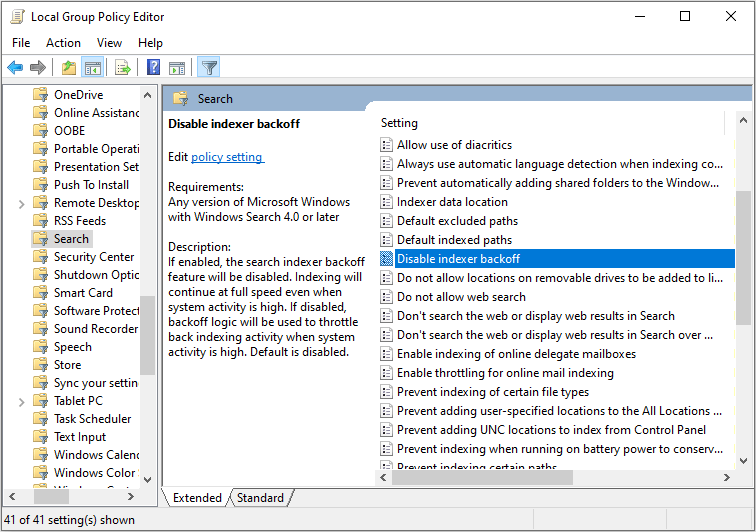Click the RSS Feeds folder icon
756x532 pixels.
pyautogui.click(x=41, y=221)
